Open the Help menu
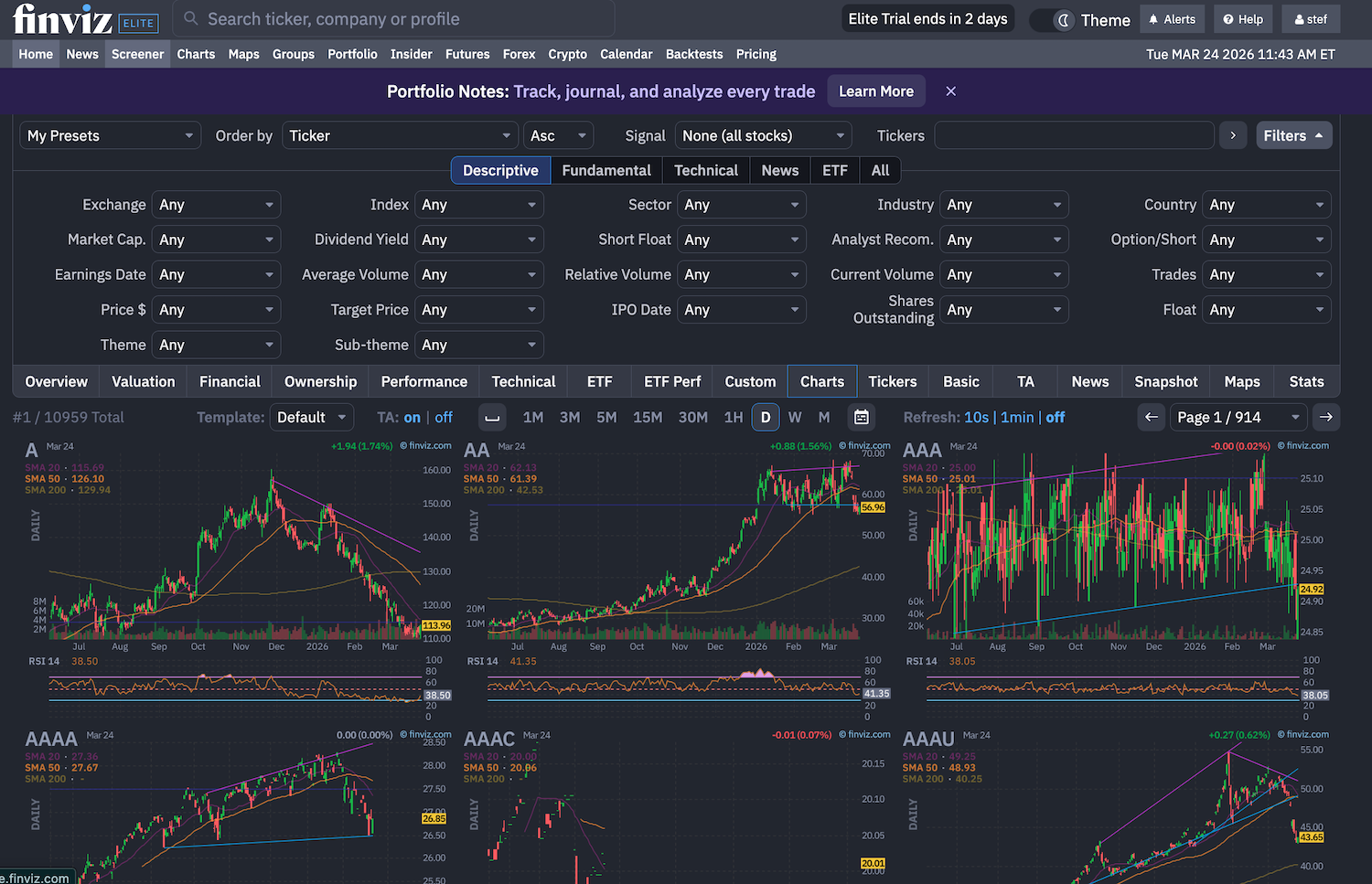Viewport: 1372px width, 884px height. (1242, 19)
